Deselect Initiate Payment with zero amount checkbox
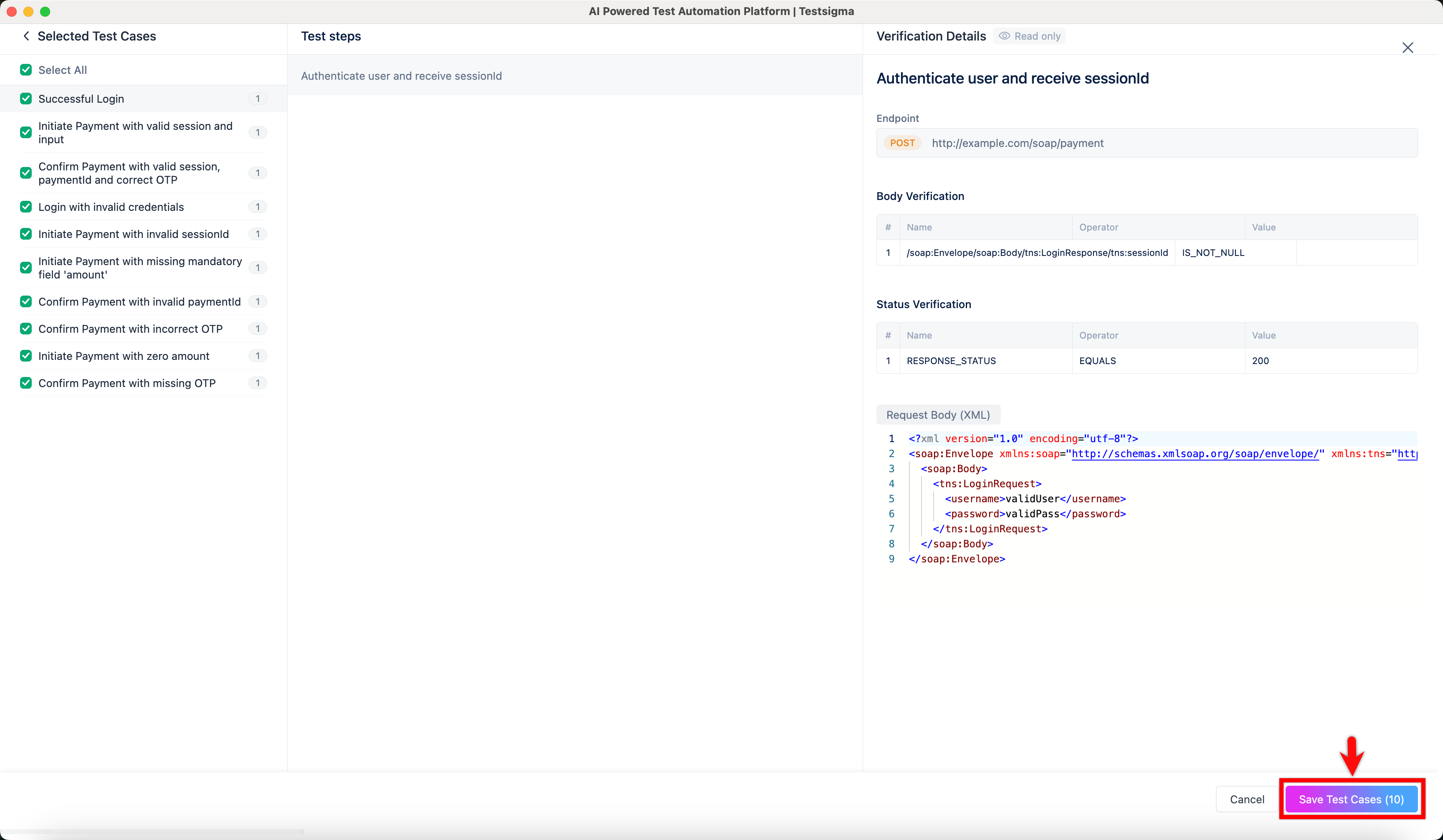Screen dimensions: 1443x840 26,356
